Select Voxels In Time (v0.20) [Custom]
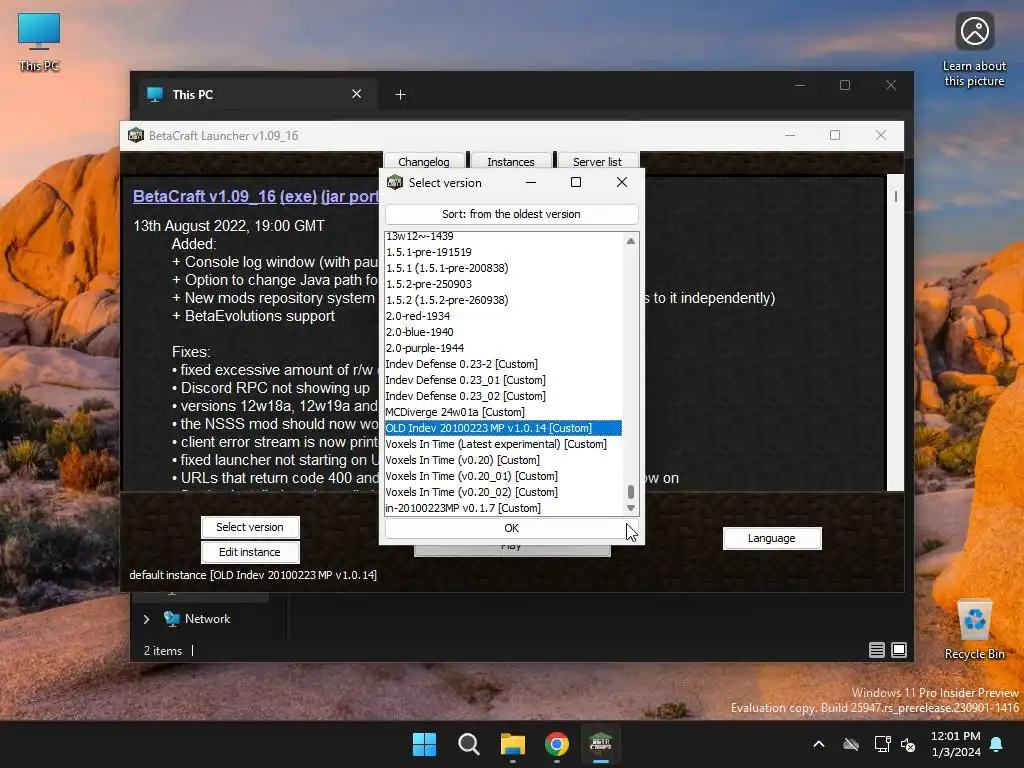This screenshot has width=1024, height=768. [x=503, y=460]
